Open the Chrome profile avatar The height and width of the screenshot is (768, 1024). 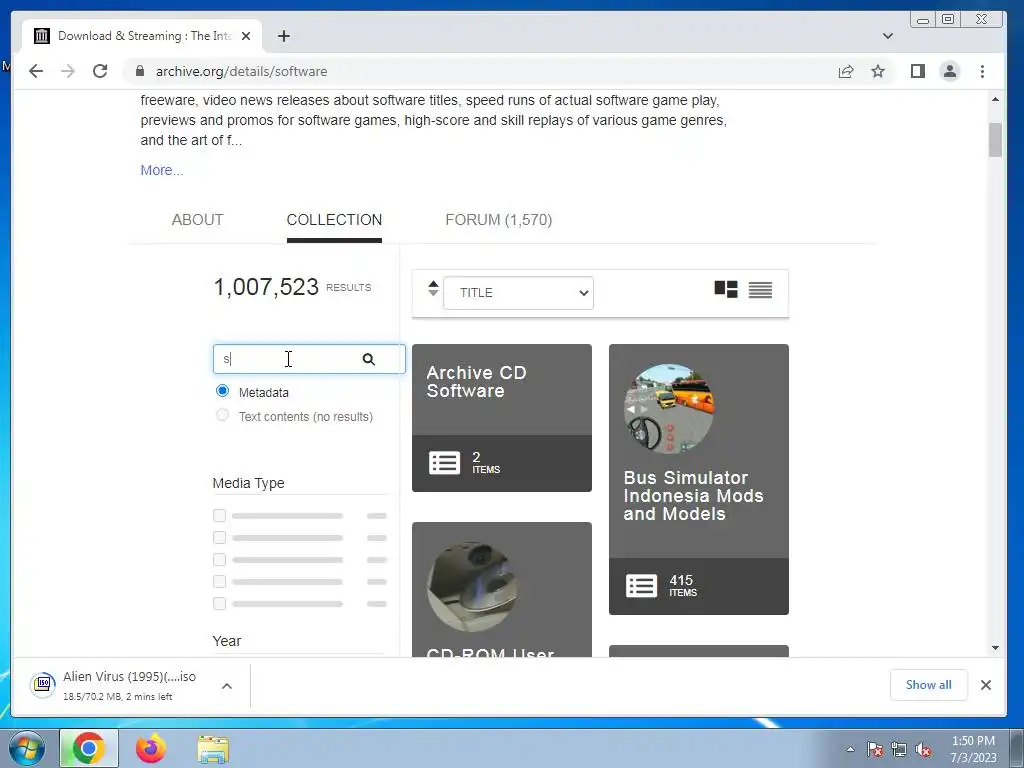coord(950,71)
